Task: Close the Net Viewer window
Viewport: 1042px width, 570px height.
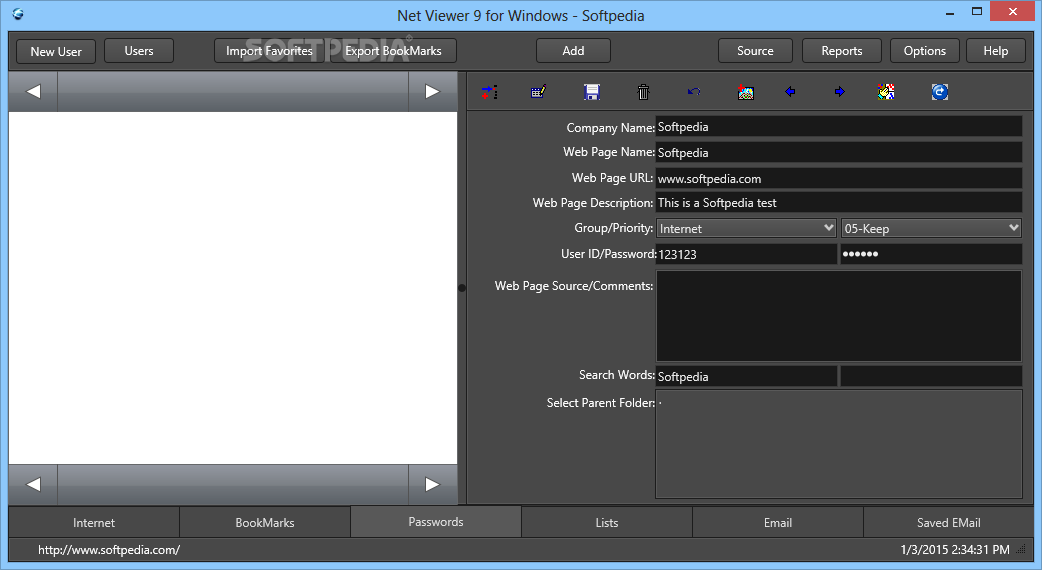Action: (1013, 12)
